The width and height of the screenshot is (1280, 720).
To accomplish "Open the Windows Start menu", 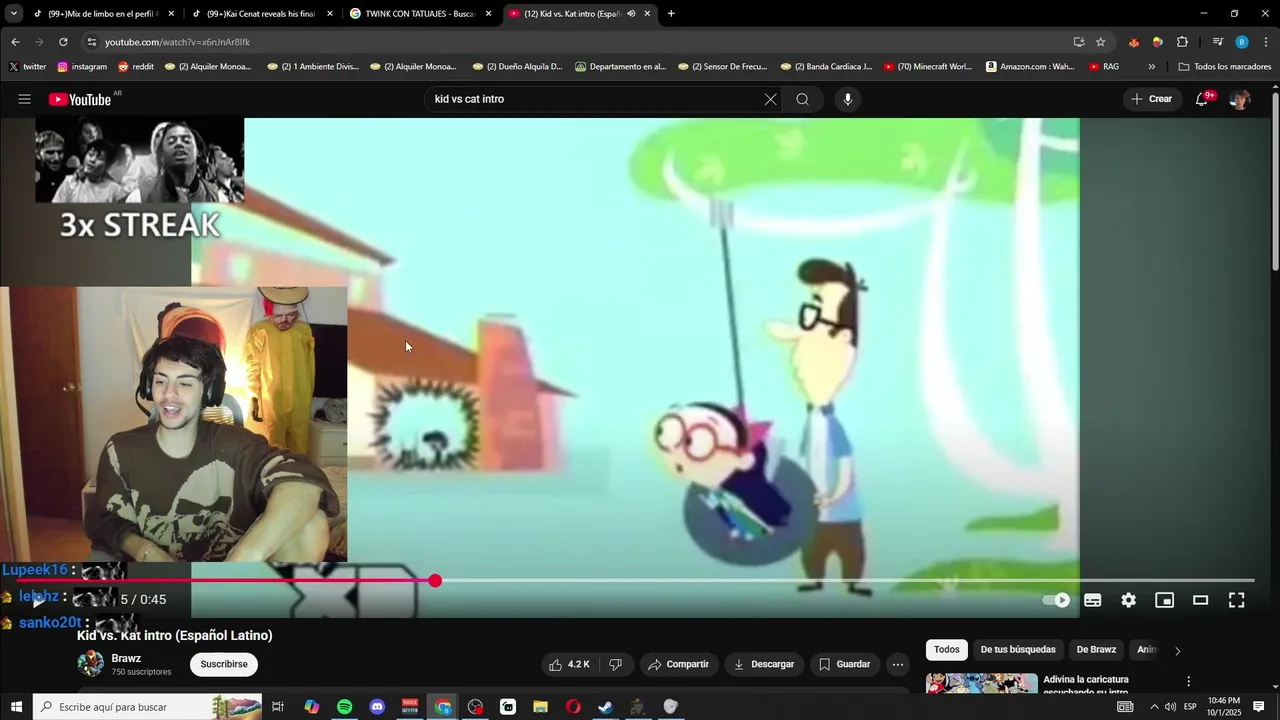I will [16, 707].
